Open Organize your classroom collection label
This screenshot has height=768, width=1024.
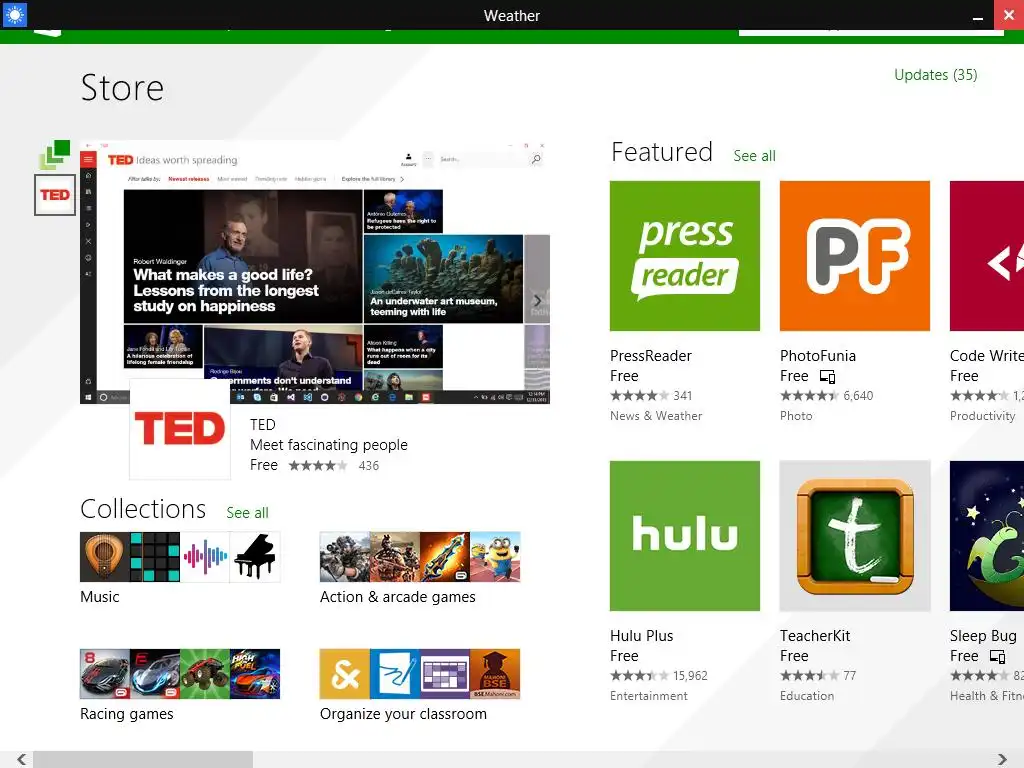tap(403, 714)
